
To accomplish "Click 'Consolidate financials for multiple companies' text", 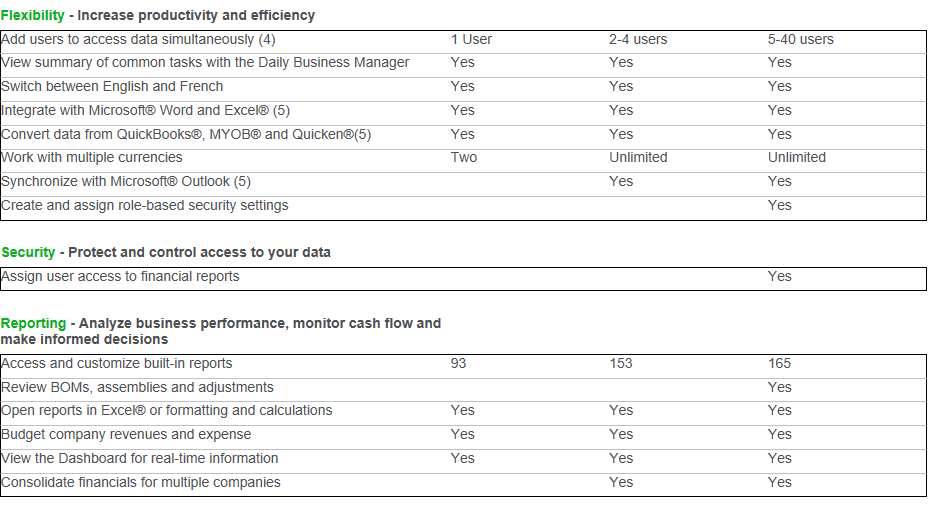I will coord(141,482).
